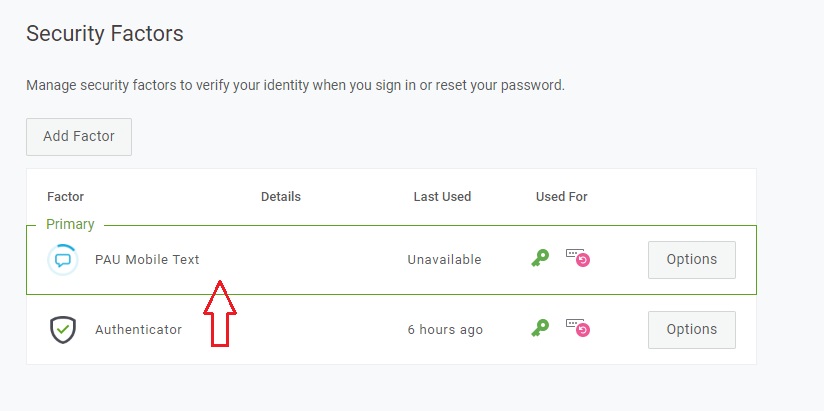Click the Last Used column header
Screen dimensions: 824x411
tap(442, 197)
